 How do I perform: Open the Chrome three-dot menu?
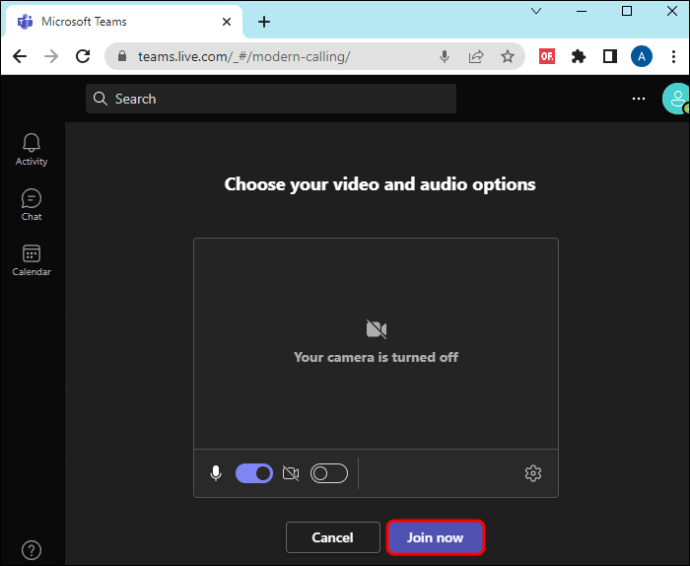pos(673,56)
